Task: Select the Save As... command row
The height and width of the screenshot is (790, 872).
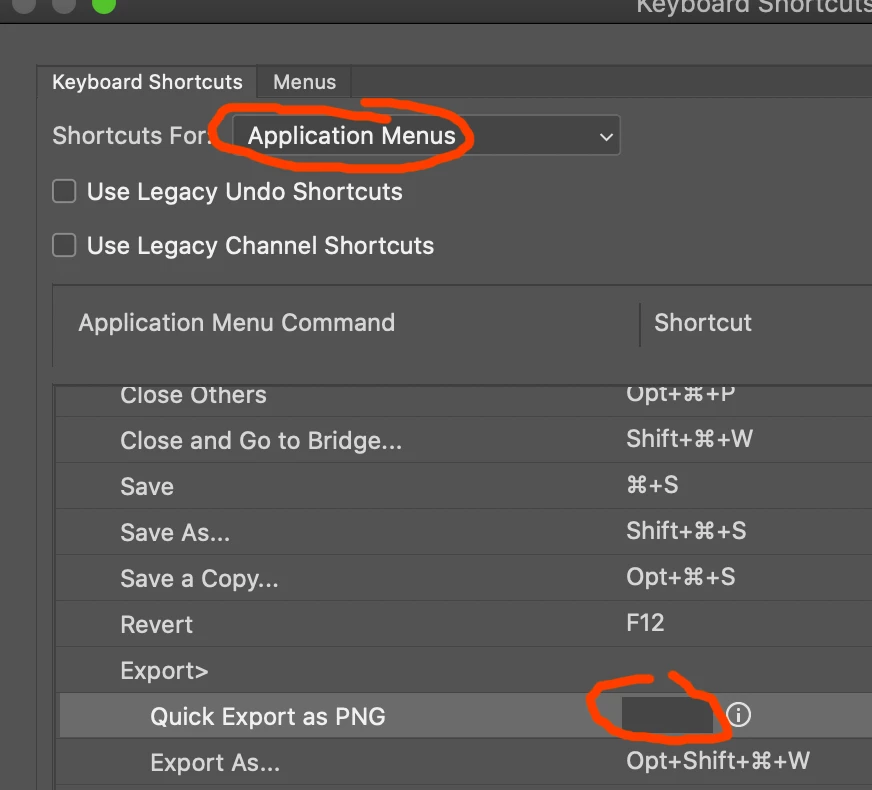Action: pos(465,531)
